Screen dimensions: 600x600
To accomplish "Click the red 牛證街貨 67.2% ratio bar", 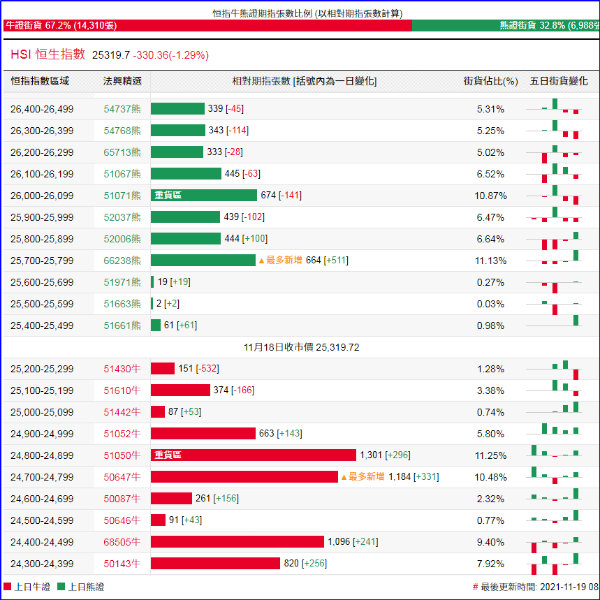I will [205, 24].
